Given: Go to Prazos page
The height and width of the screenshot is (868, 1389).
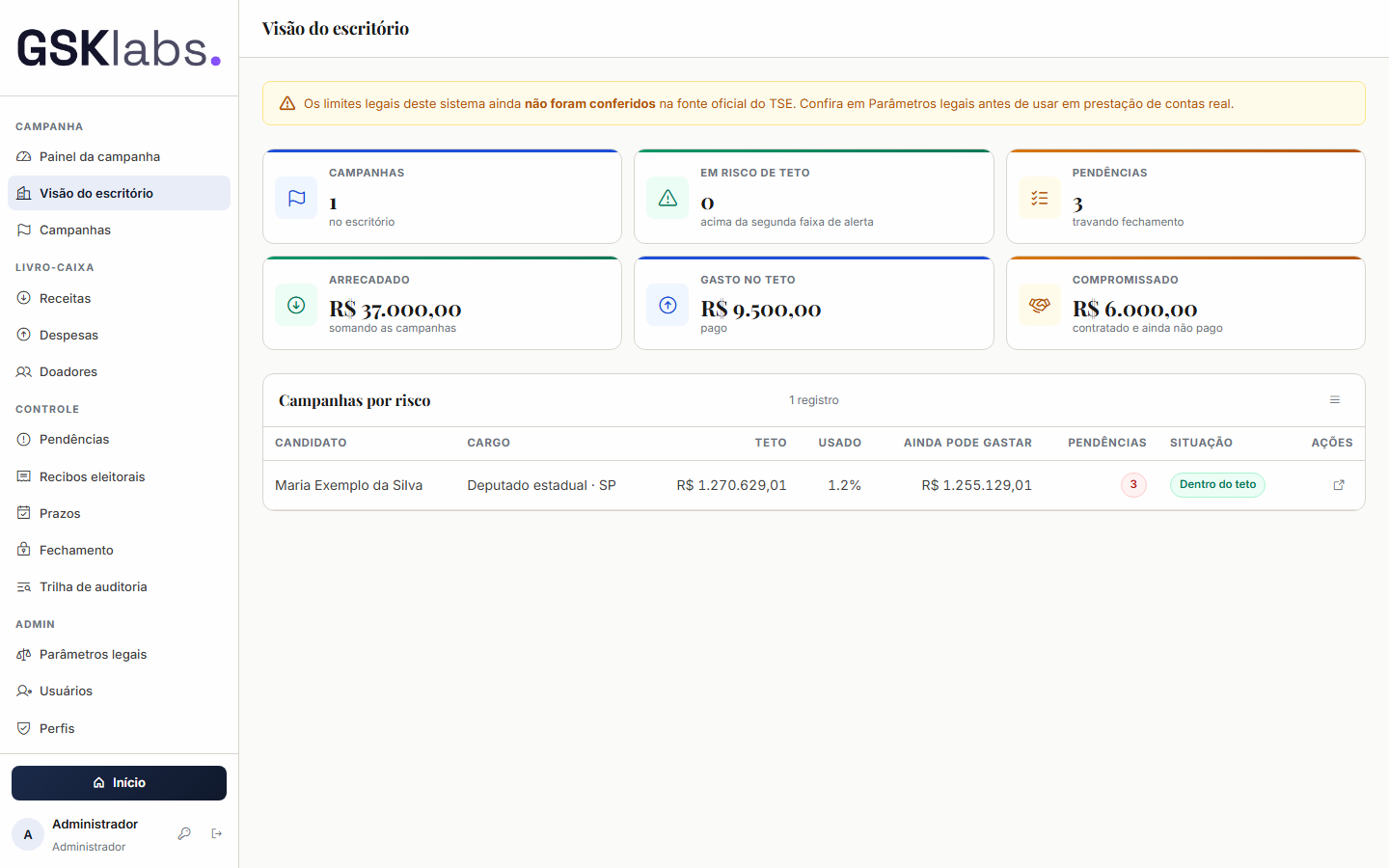Looking at the screenshot, I should coord(119,513).
